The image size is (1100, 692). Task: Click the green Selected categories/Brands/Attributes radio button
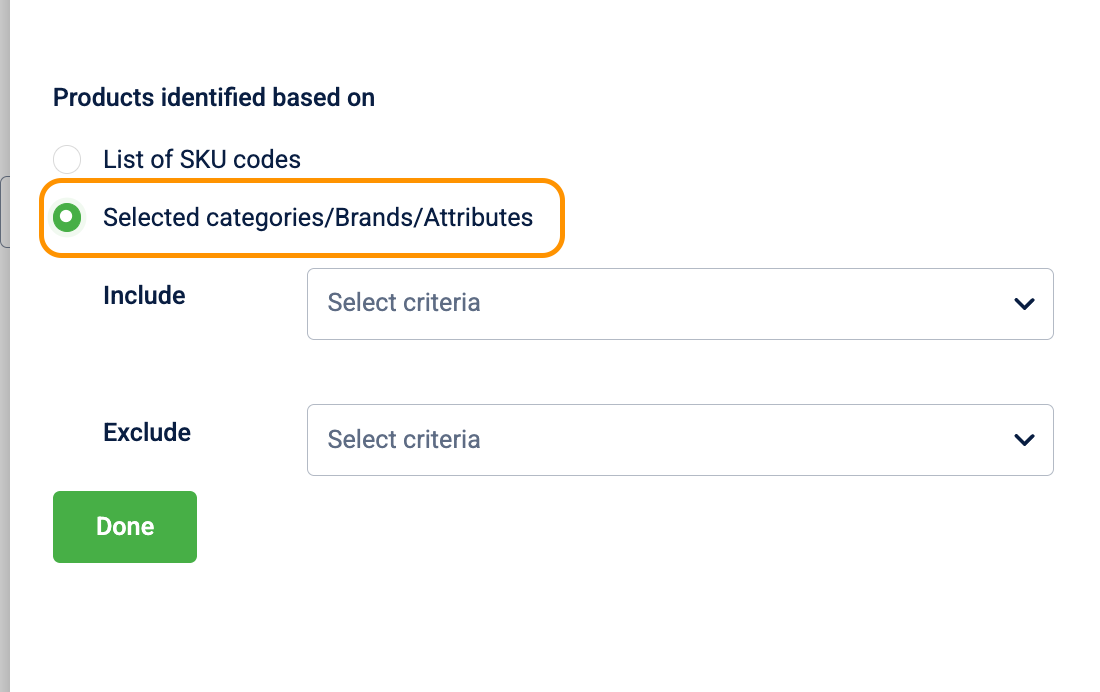pyautogui.click(x=67, y=217)
